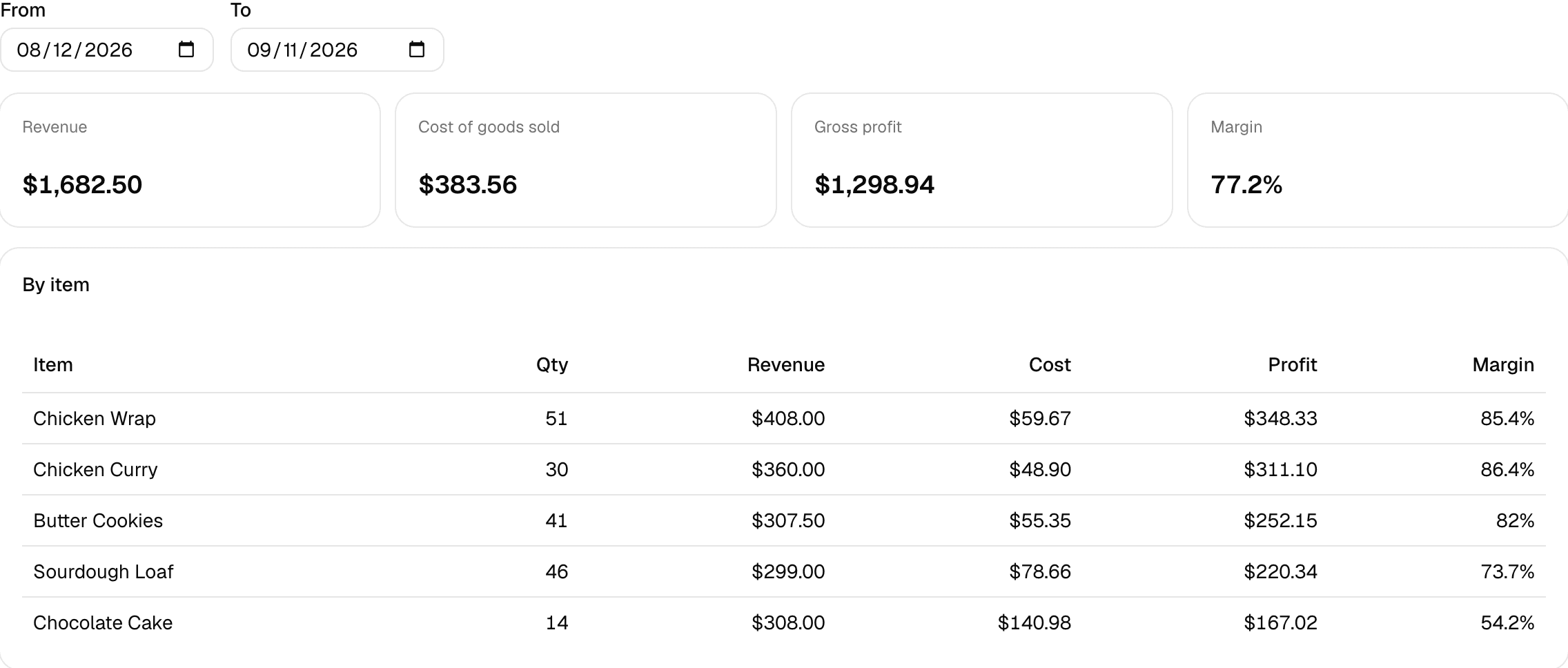Screen dimensions: 1568x668
Task: Select the Chicken Wrap row name
Action: coord(95,419)
